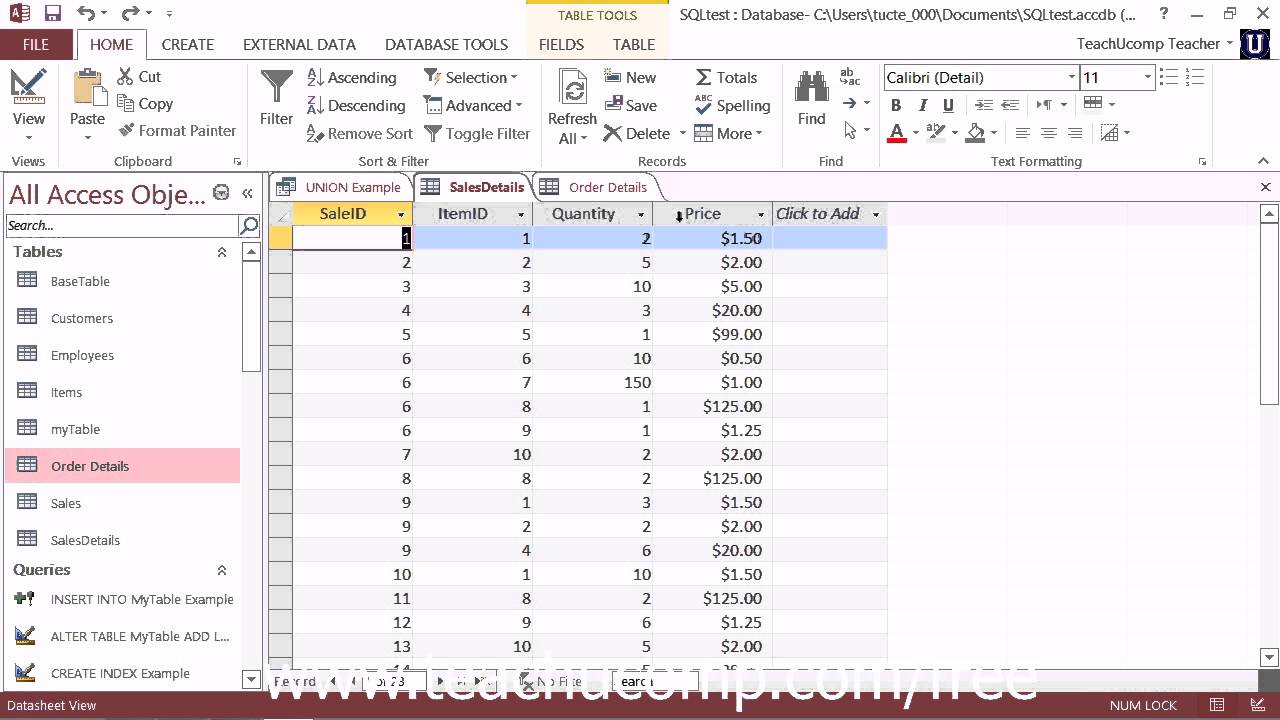1280x720 pixels.
Task: Click the Save icon in quick access toolbar
Action: (53, 14)
